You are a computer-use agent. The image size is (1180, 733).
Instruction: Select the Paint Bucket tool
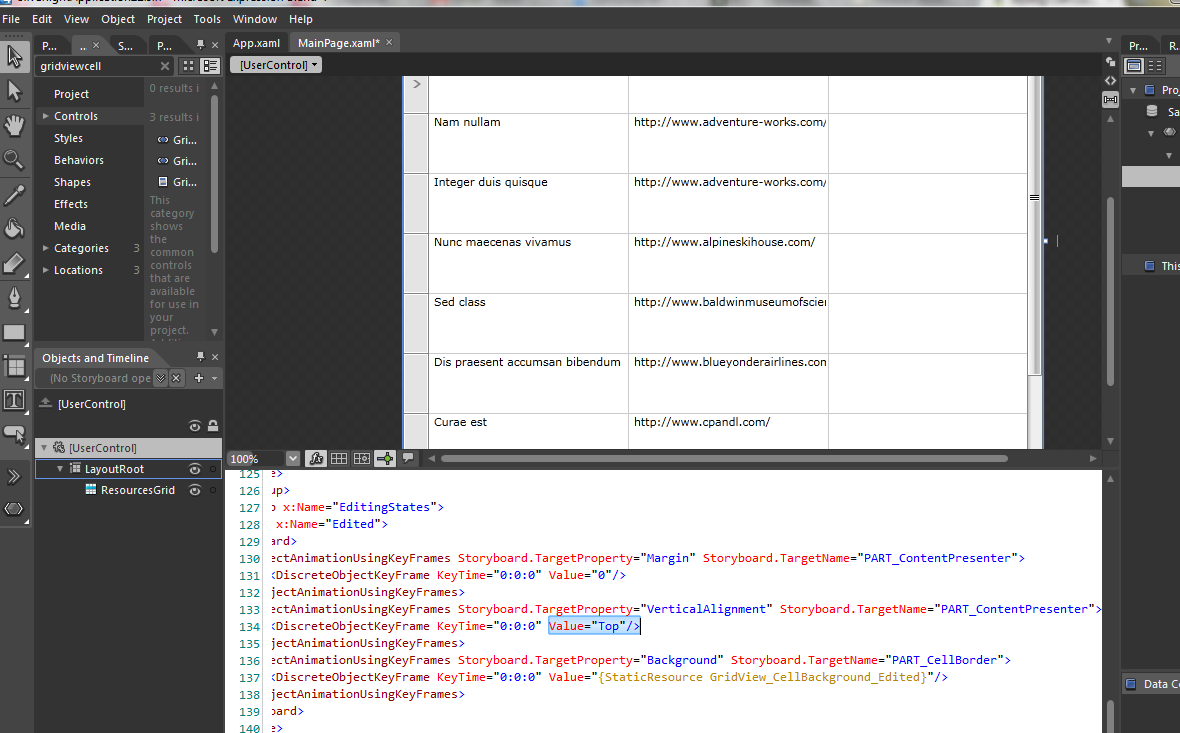[14, 229]
